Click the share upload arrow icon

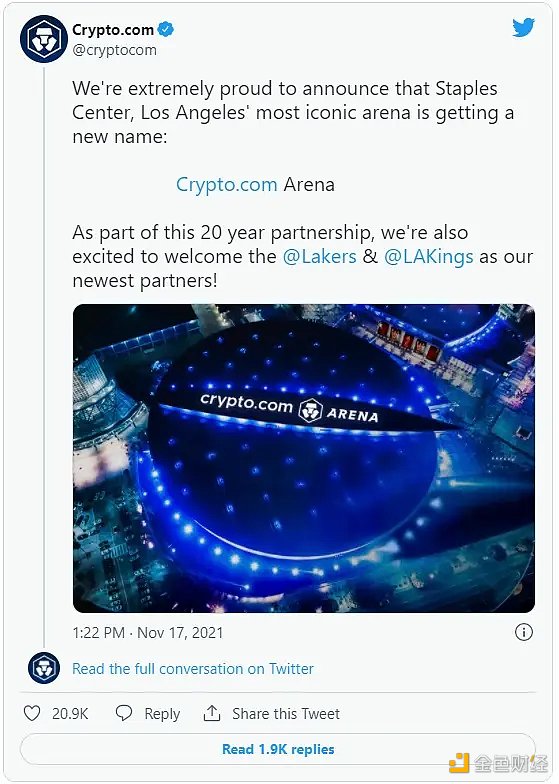point(212,713)
